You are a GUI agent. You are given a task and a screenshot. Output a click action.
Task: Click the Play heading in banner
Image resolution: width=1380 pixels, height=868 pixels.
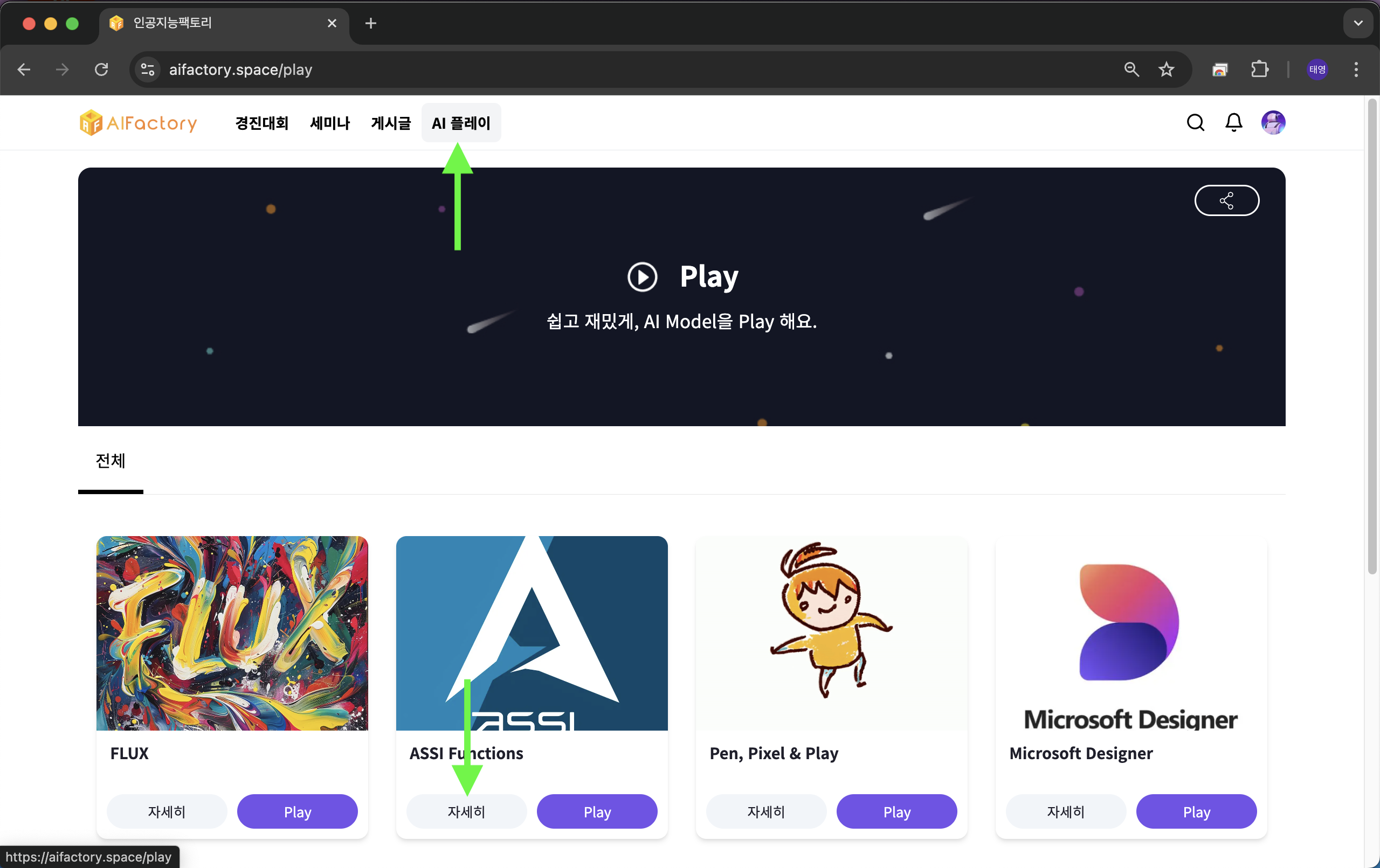tap(709, 277)
